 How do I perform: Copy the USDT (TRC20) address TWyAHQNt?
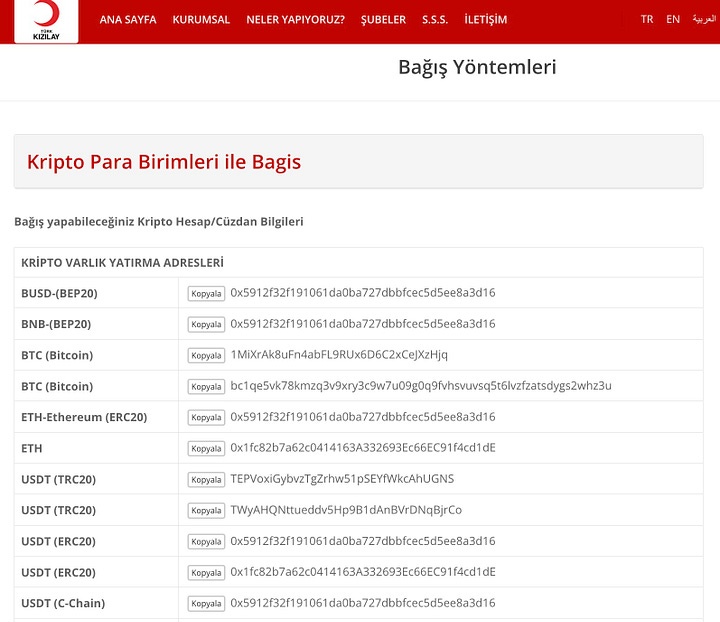(206, 510)
